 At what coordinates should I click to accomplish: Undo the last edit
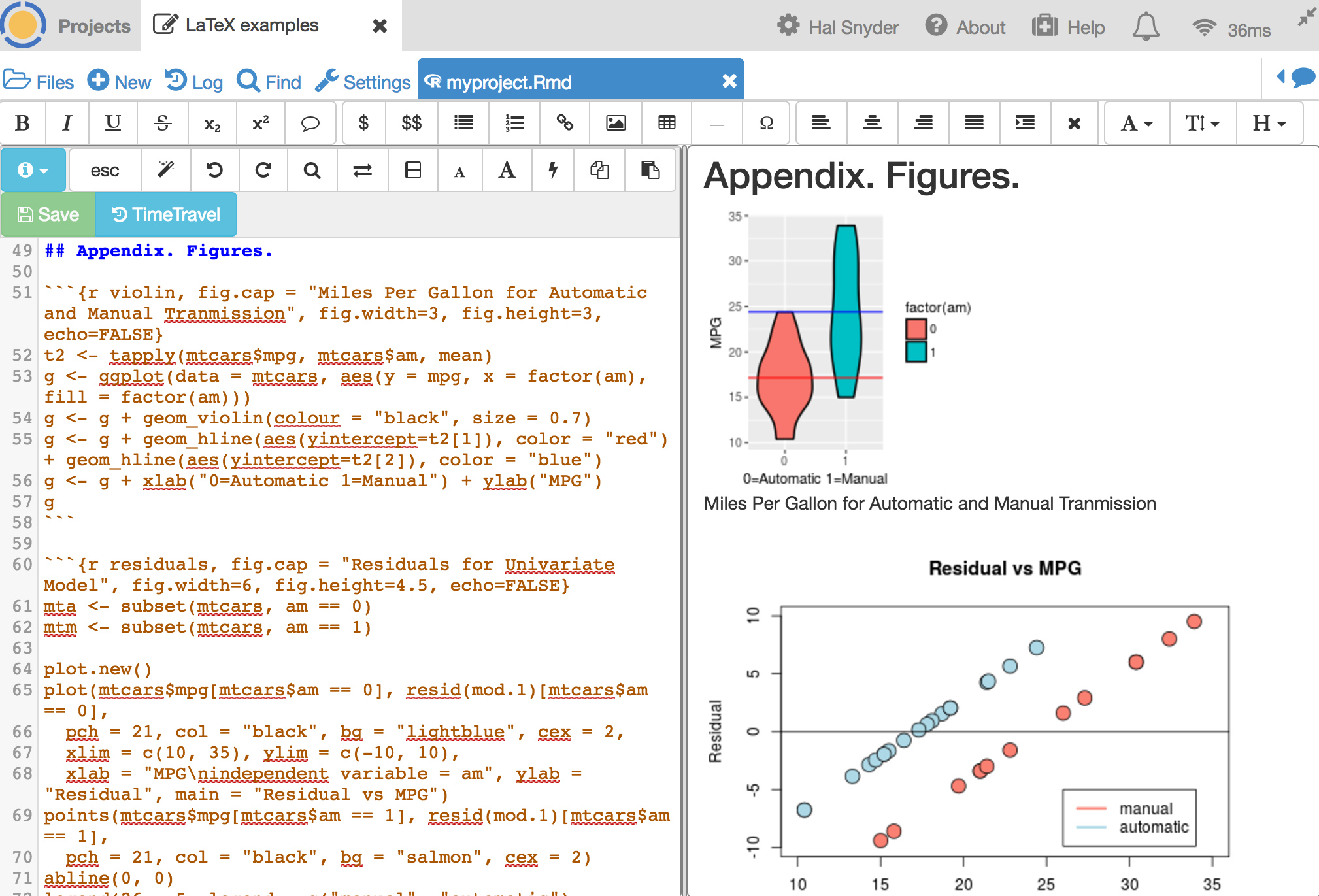pyautogui.click(x=214, y=170)
